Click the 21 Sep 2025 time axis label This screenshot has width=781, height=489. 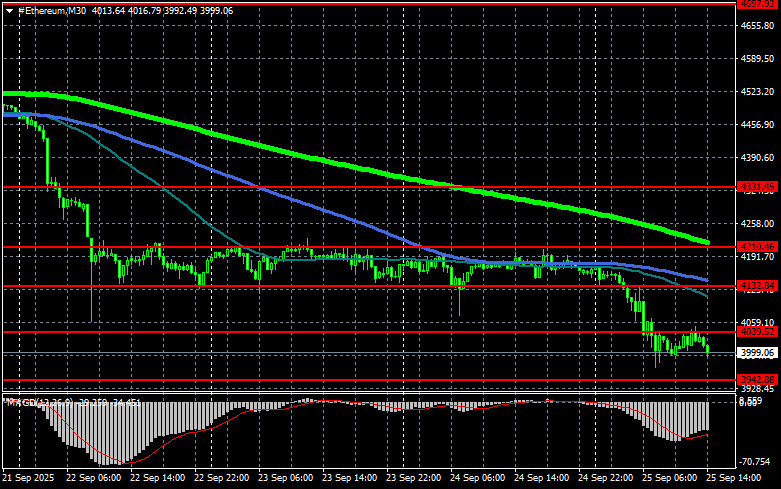27,480
